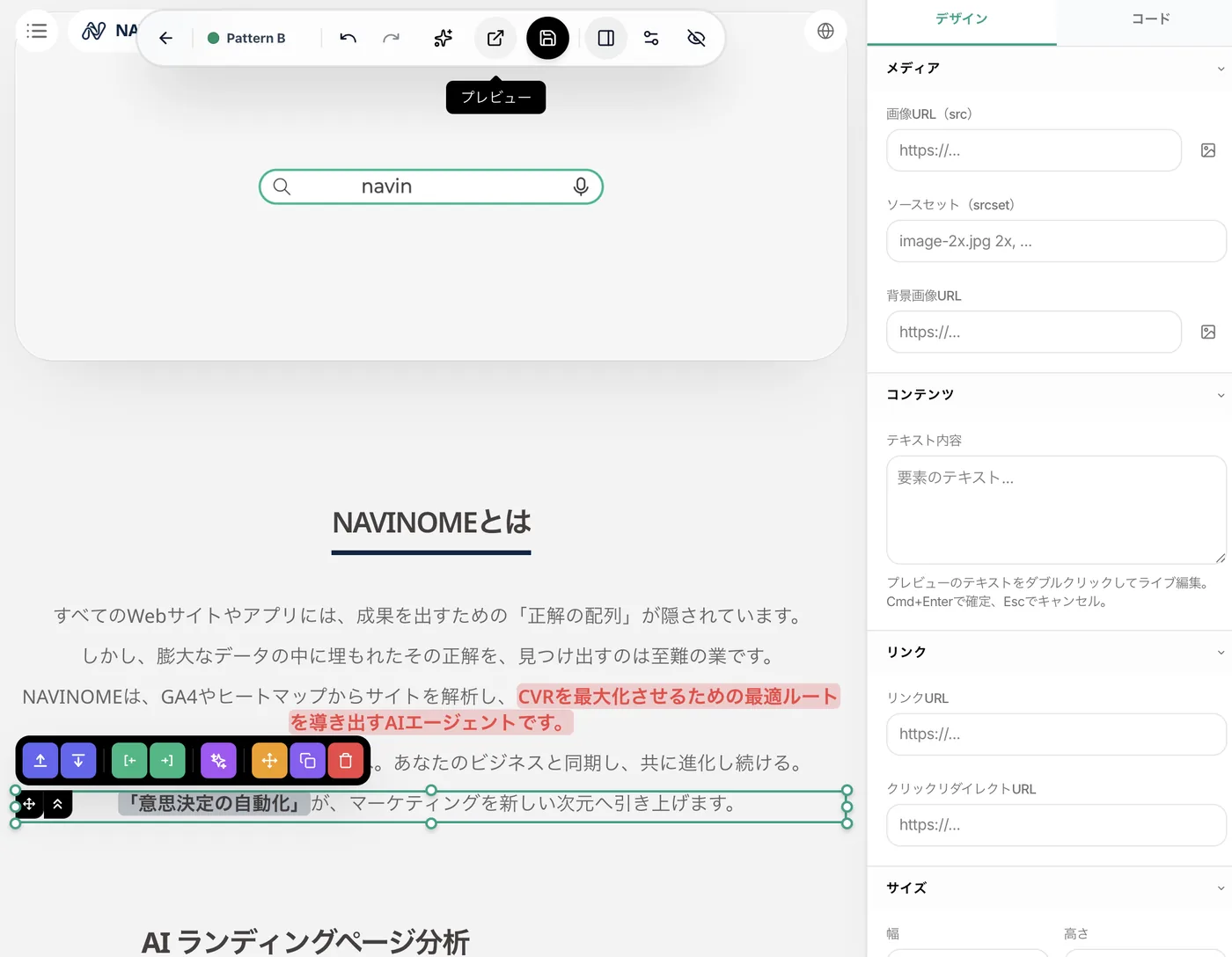Click the small black move handle on selection
The height and width of the screenshot is (957, 1232).
(x=29, y=804)
